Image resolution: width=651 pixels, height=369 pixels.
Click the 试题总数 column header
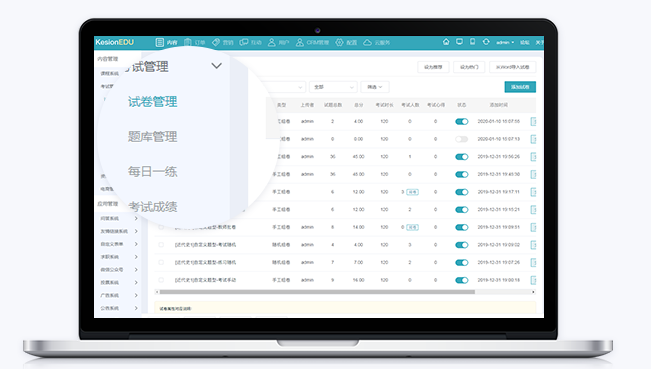333,105
